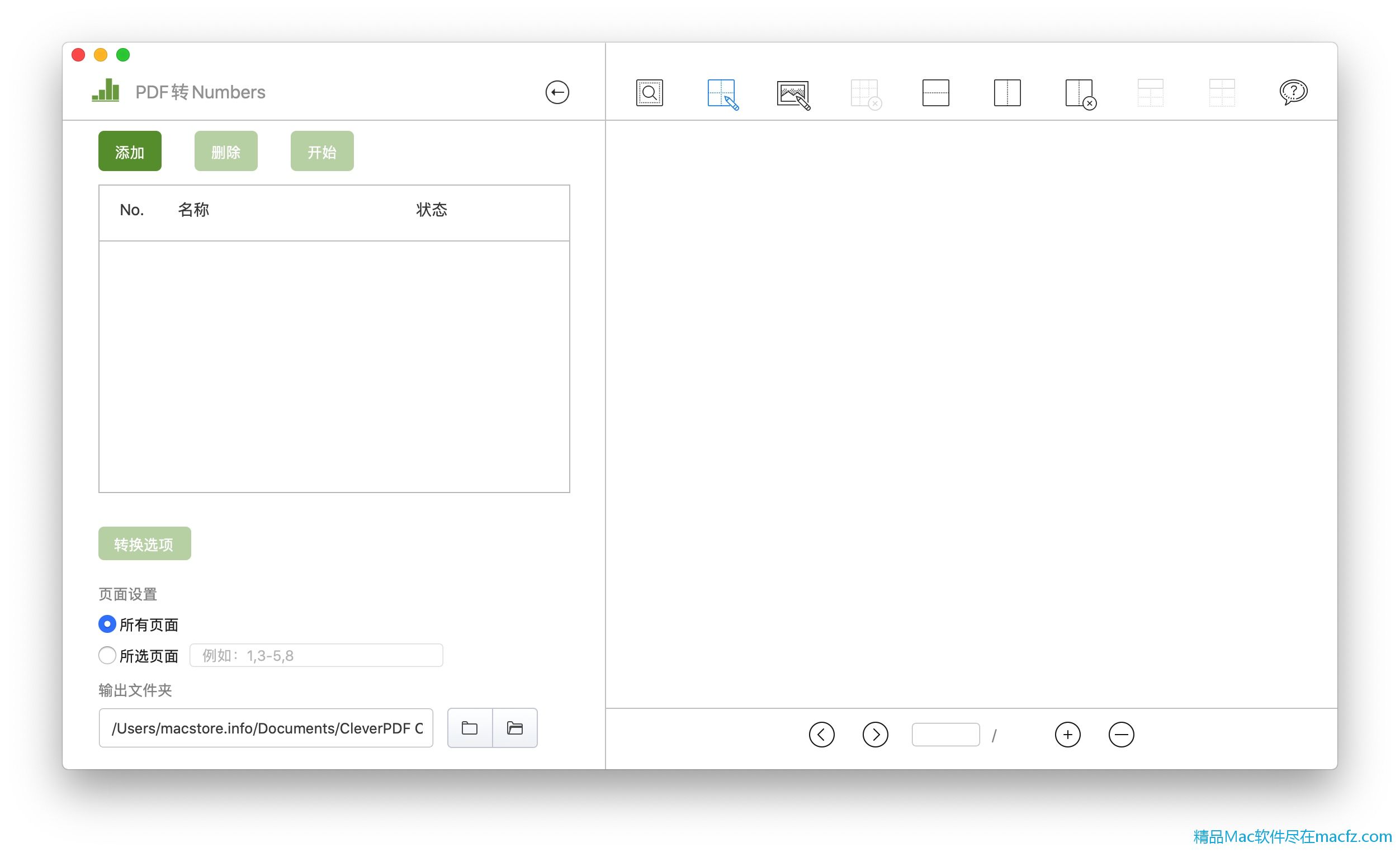This screenshot has width=1400, height=852.
Task: Click the 添加 button
Action: [130, 151]
